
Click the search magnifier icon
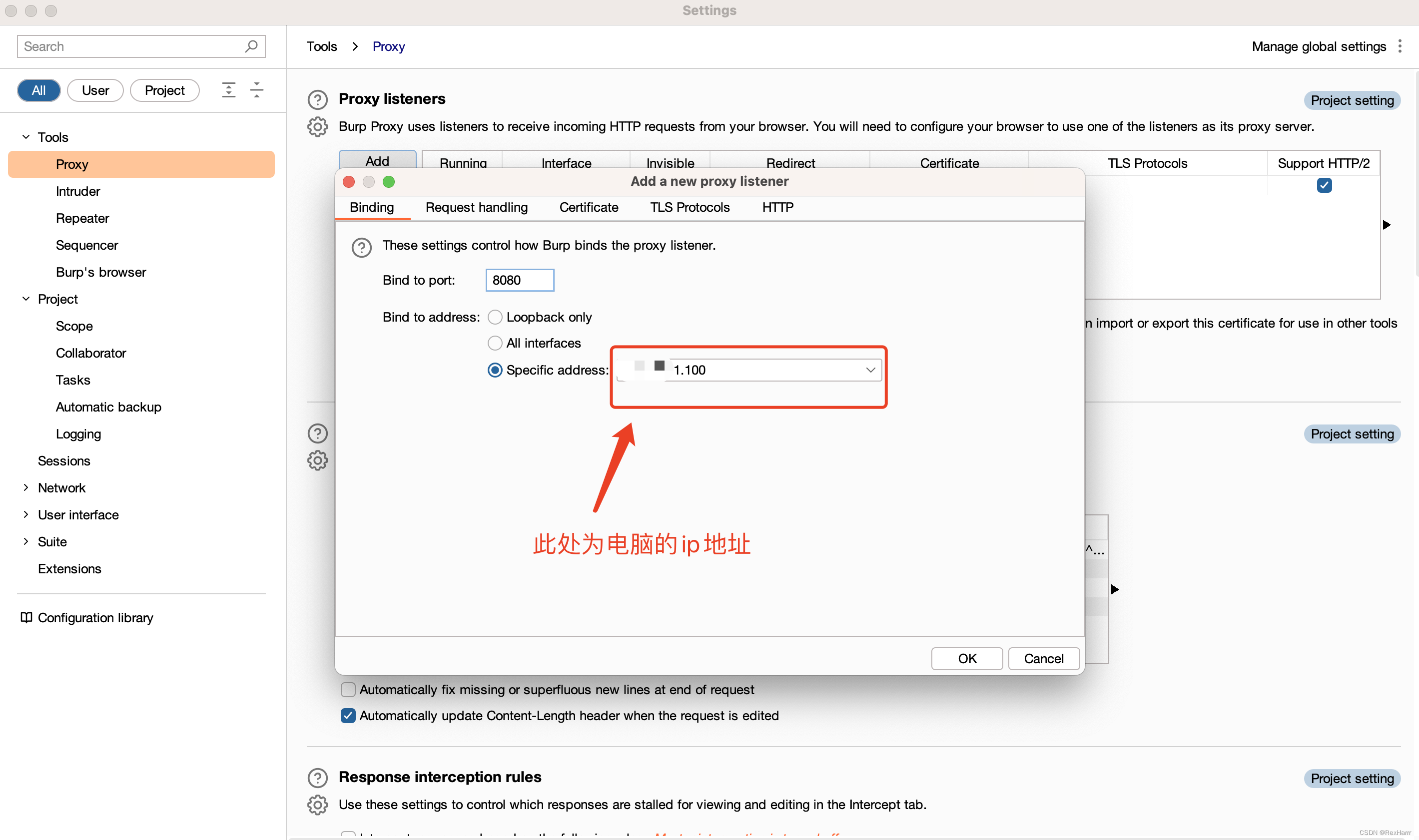pyautogui.click(x=251, y=46)
